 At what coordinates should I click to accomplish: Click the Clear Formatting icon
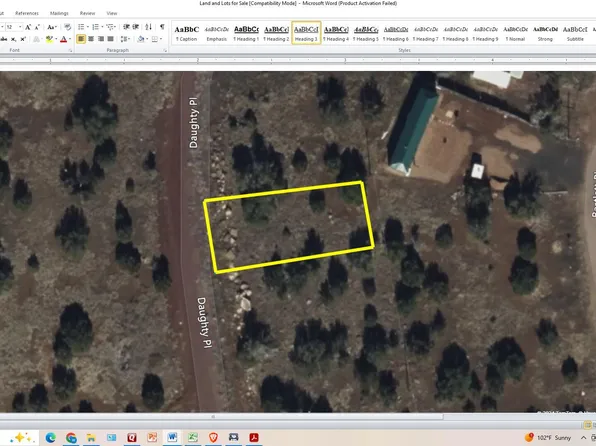pos(68,27)
